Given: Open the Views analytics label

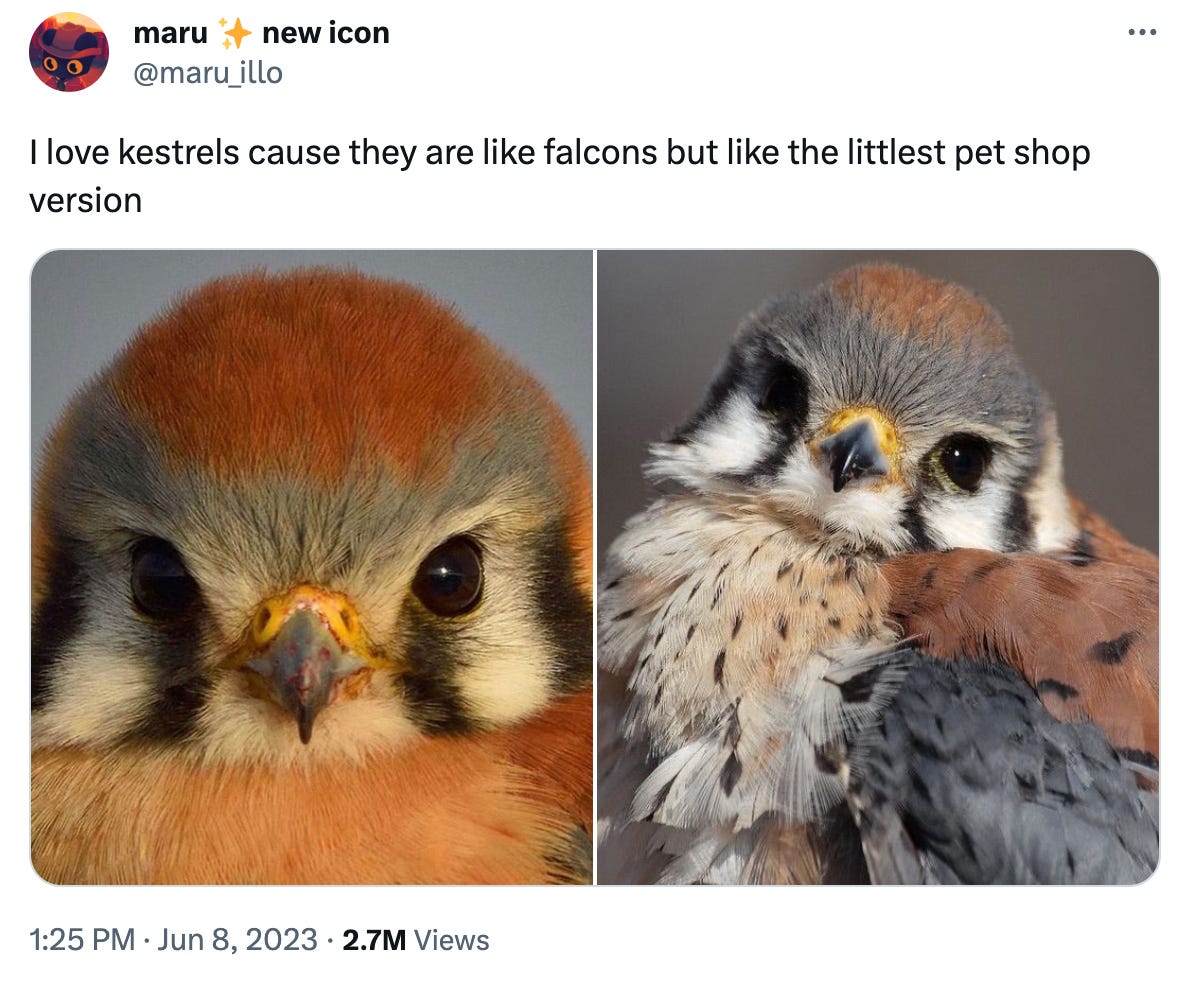Looking at the screenshot, I should coord(452,940).
